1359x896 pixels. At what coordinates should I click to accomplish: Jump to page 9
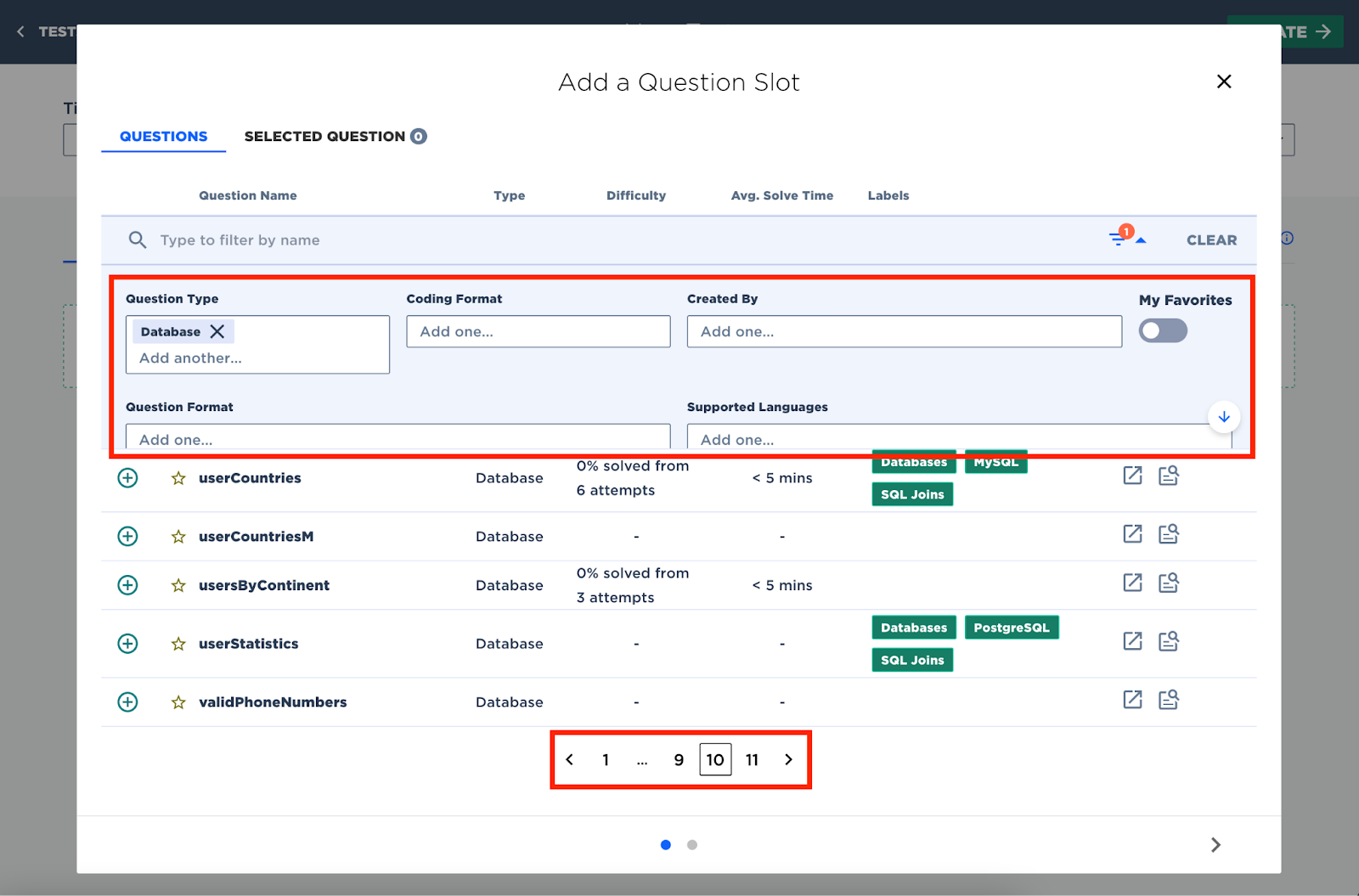coord(679,759)
